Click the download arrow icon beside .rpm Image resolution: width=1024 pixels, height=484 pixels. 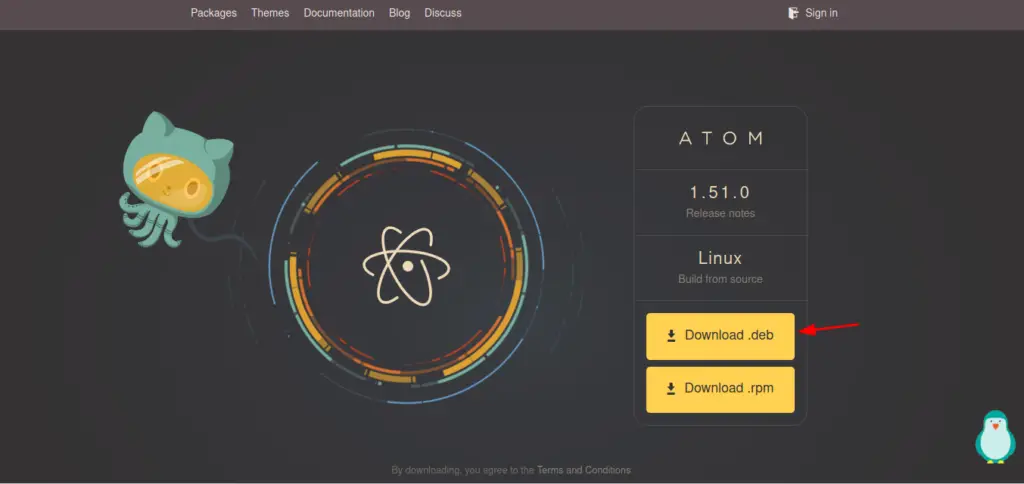(671, 389)
